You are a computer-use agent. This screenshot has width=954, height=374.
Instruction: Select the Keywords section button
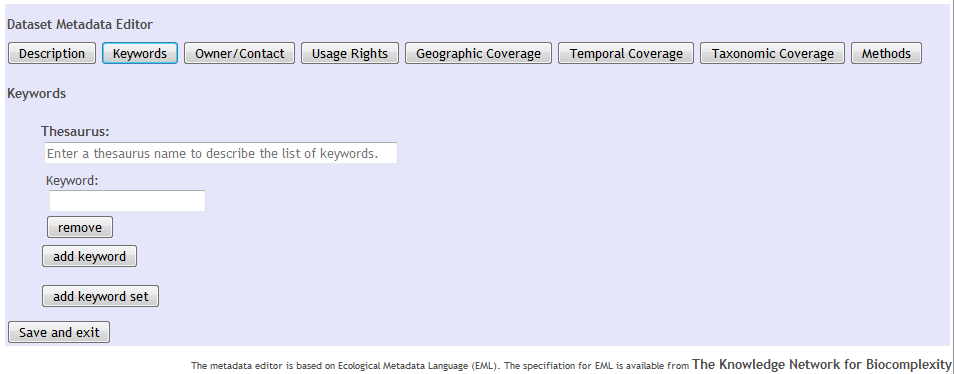click(x=140, y=54)
